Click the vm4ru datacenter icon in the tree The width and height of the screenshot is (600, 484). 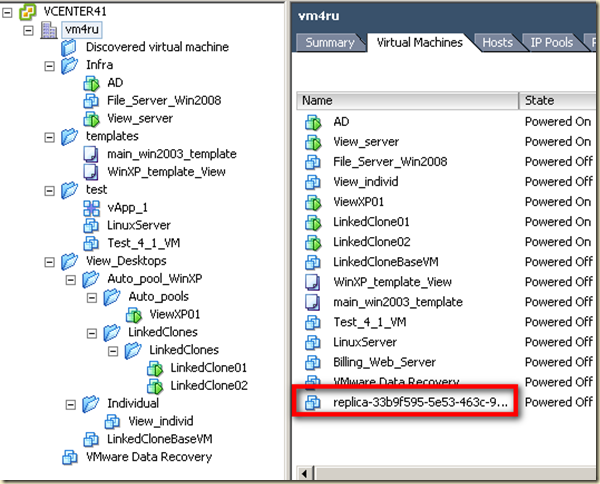tap(49, 30)
